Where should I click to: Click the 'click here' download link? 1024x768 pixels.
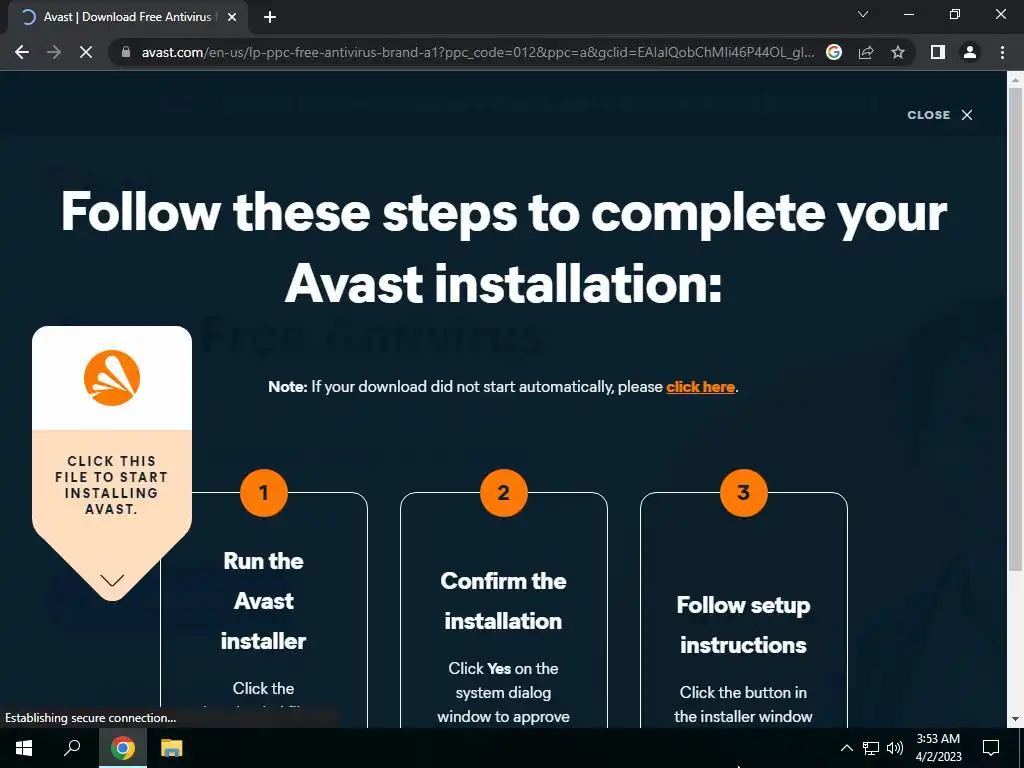700,387
